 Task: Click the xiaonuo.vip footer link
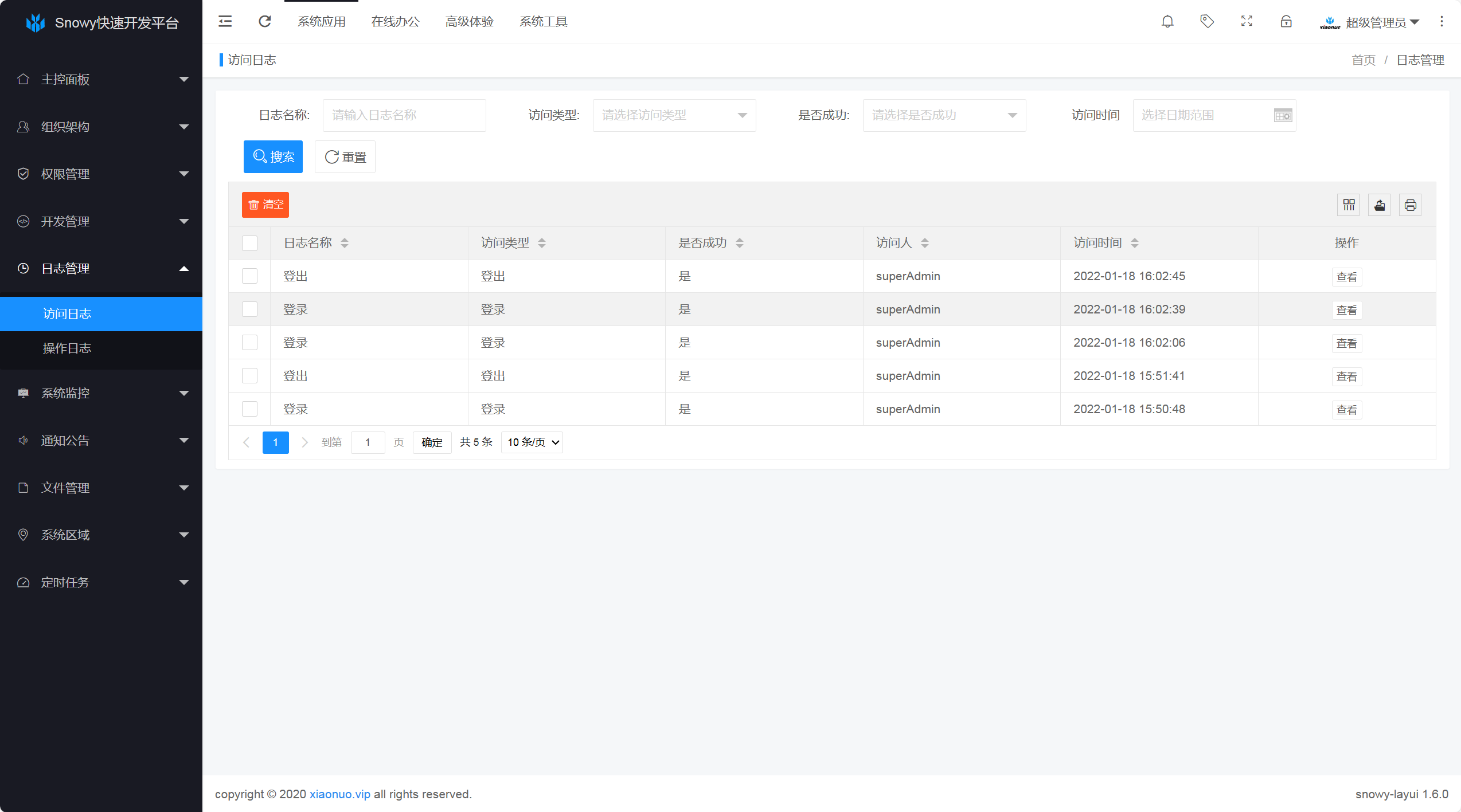[x=339, y=794]
